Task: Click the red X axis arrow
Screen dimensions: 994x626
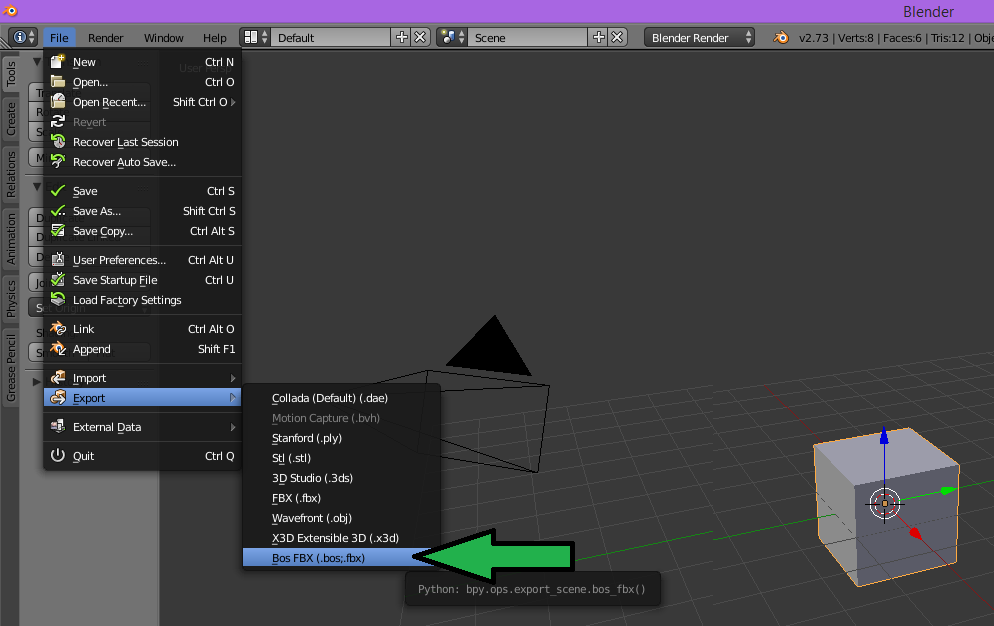Action: (915, 533)
